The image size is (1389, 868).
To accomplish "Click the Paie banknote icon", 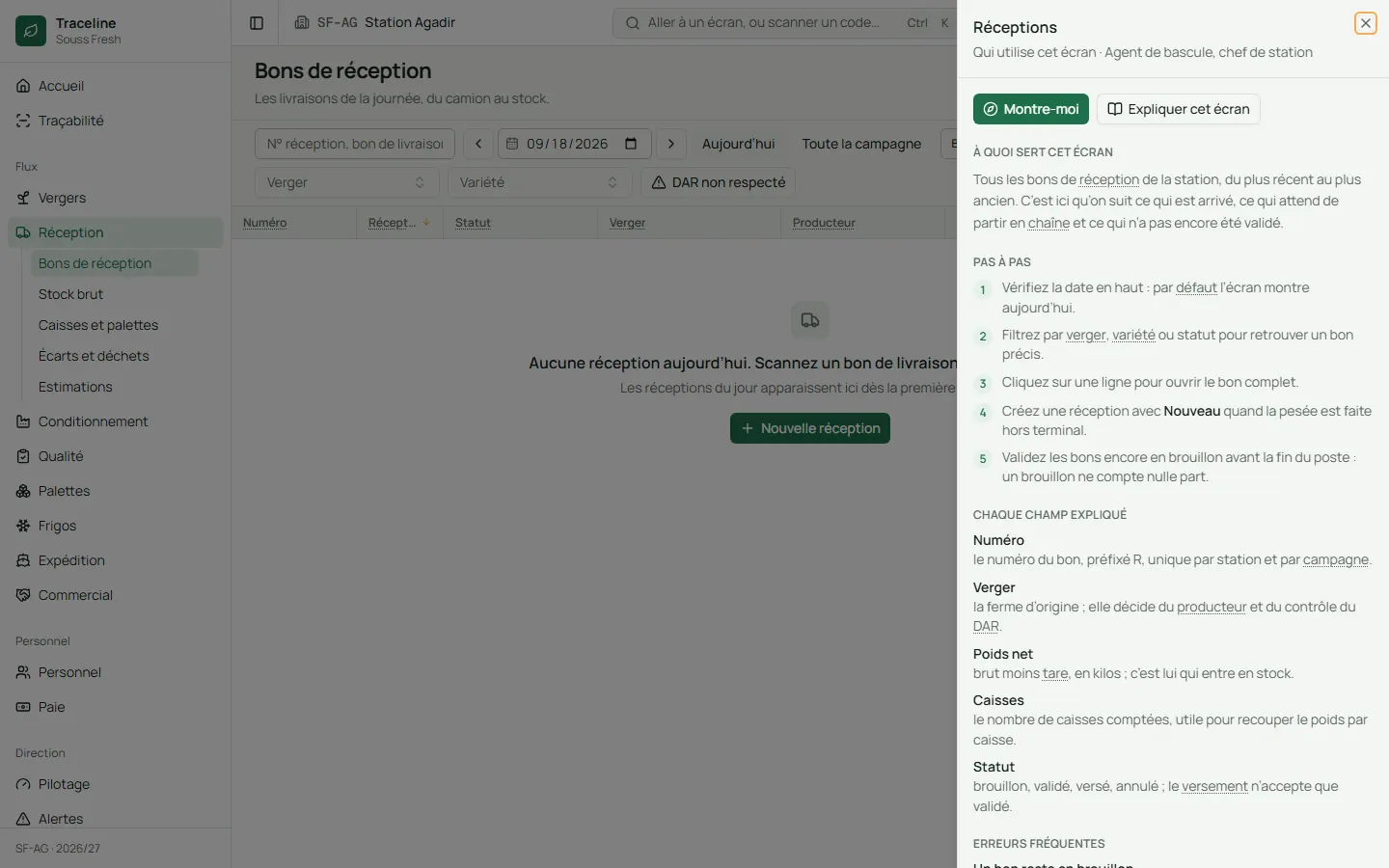I will (23, 707).
